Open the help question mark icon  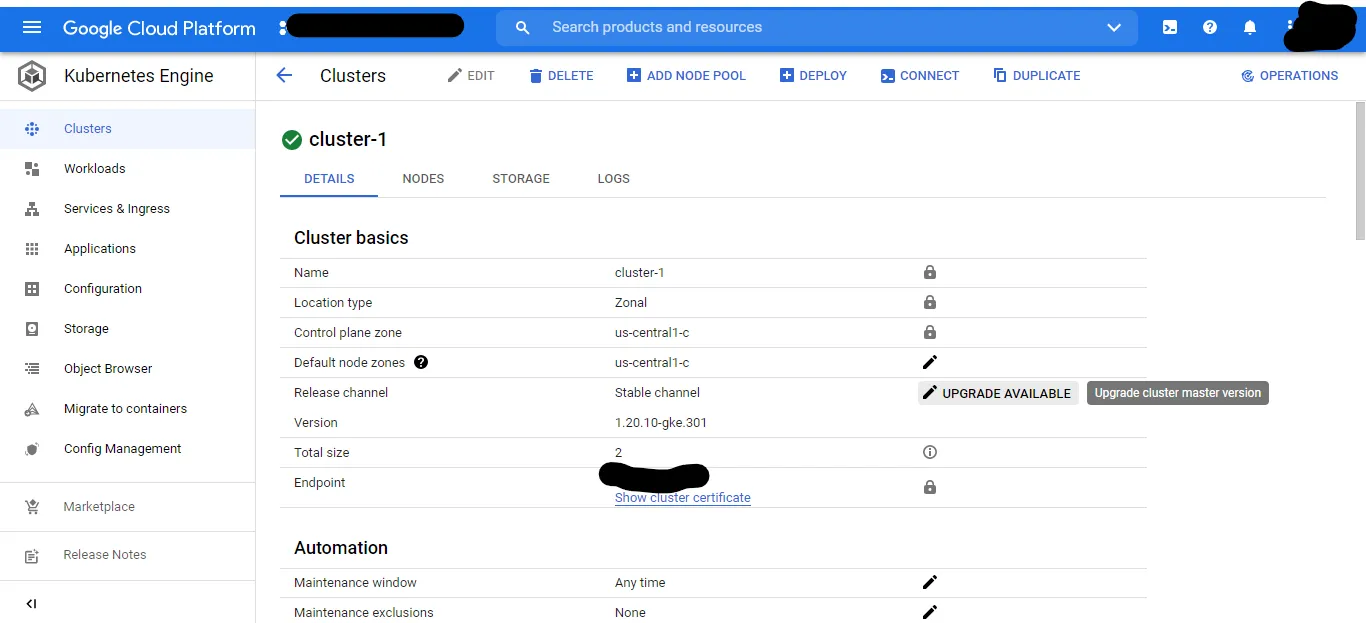click(1210, 28)
